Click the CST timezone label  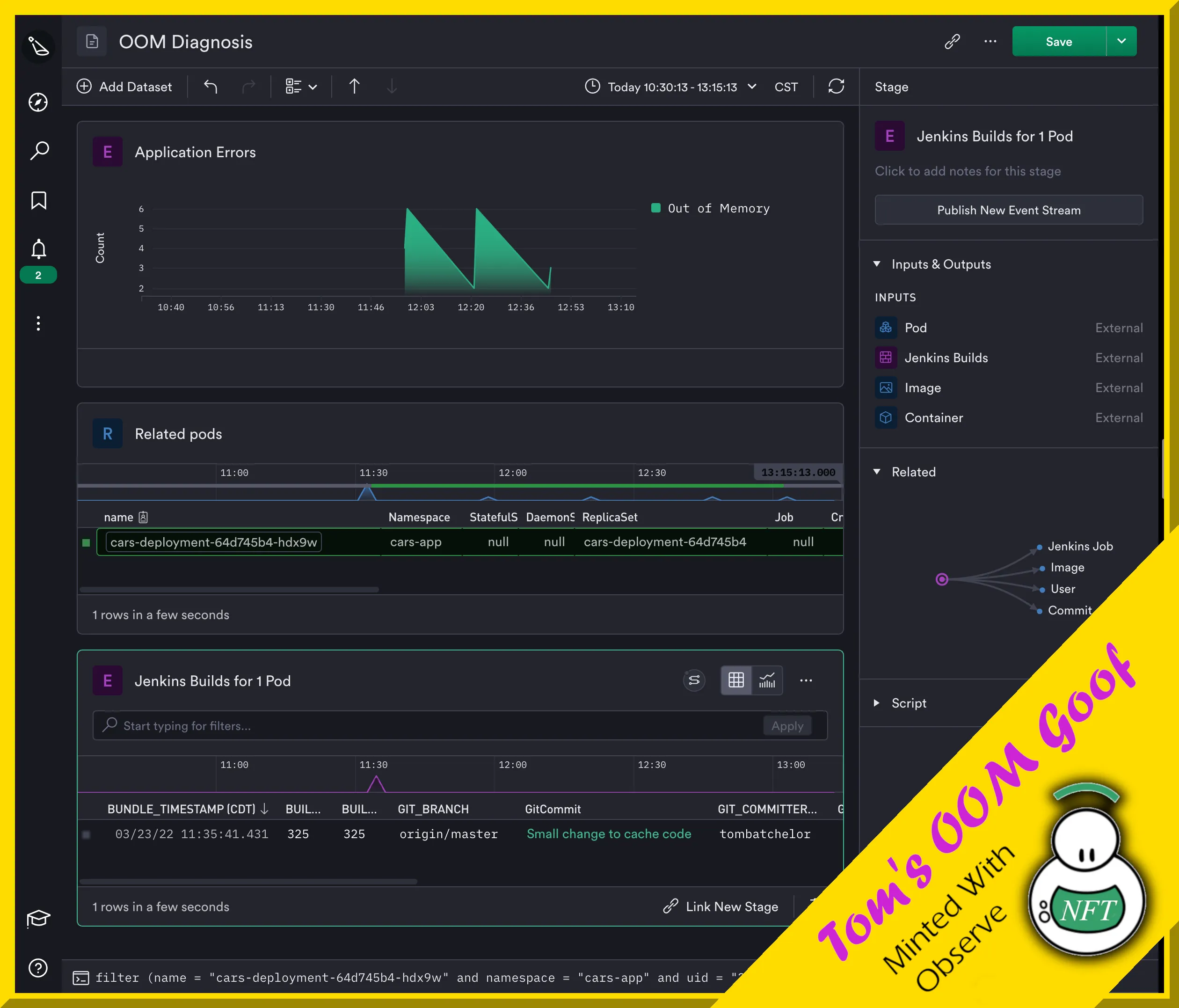[786, 87]
